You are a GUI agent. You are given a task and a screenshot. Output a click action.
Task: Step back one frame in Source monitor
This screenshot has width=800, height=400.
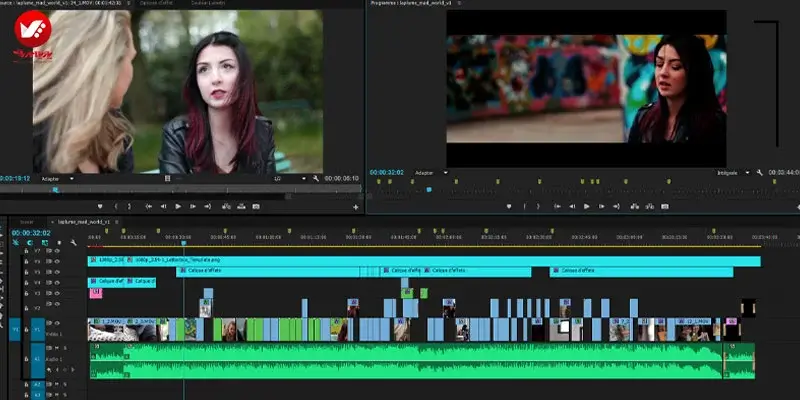tap(163, 206)
